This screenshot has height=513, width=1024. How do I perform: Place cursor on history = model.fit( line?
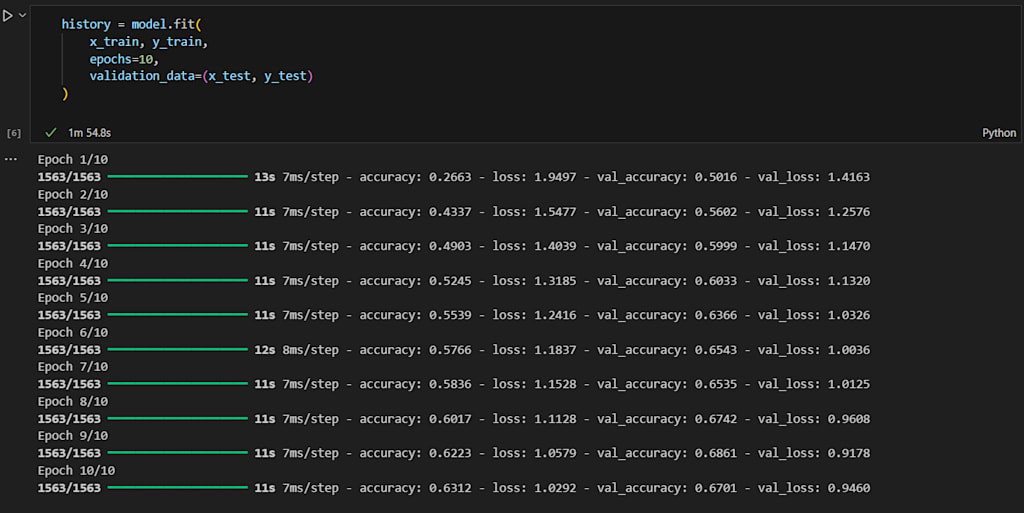coord(131,24)
